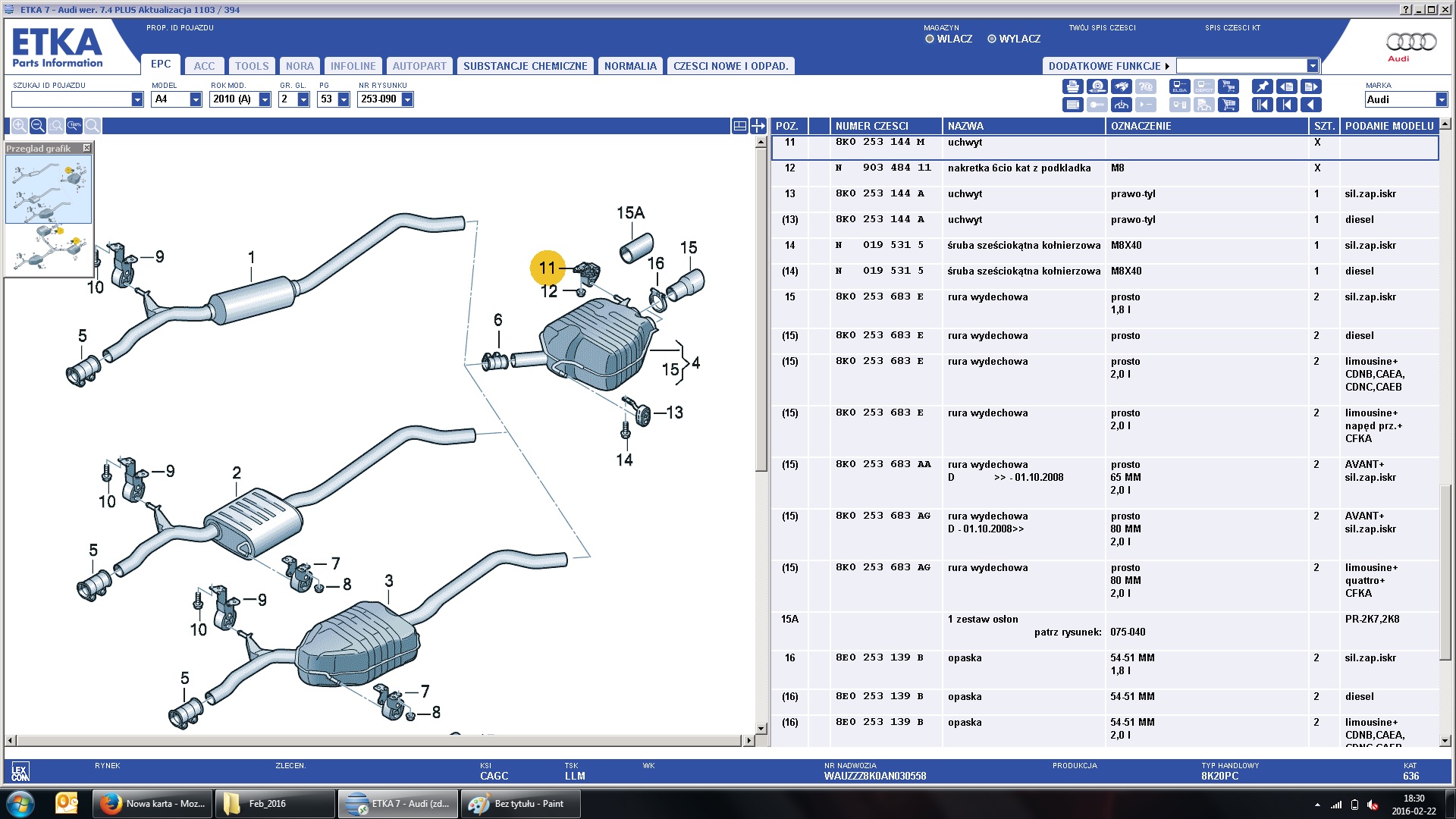Close the Przeglad grafik overview panel
Viewport: 1456px width, 819px height.
pos(86,148)
